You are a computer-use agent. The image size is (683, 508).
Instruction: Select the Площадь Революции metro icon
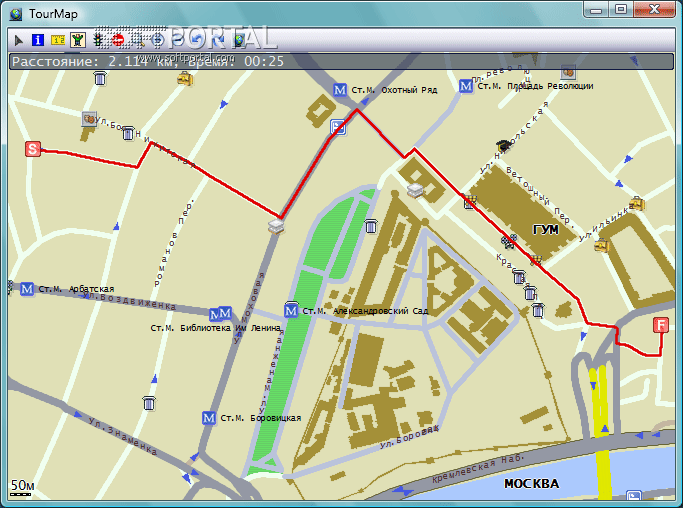[466, 86]
